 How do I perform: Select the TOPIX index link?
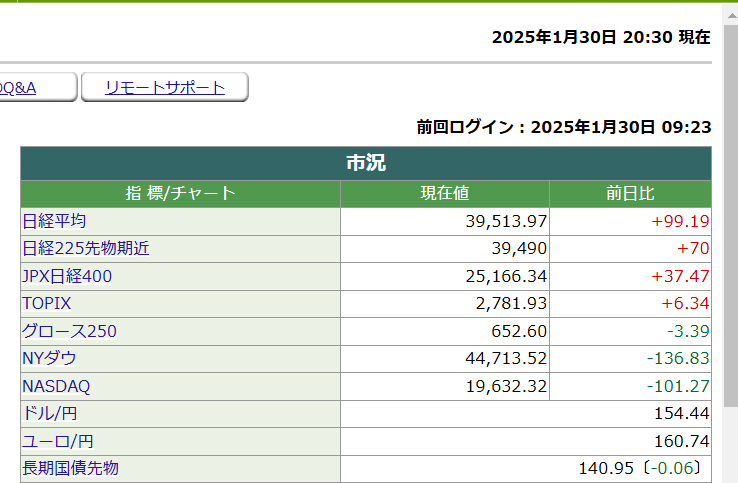(47, 303)
